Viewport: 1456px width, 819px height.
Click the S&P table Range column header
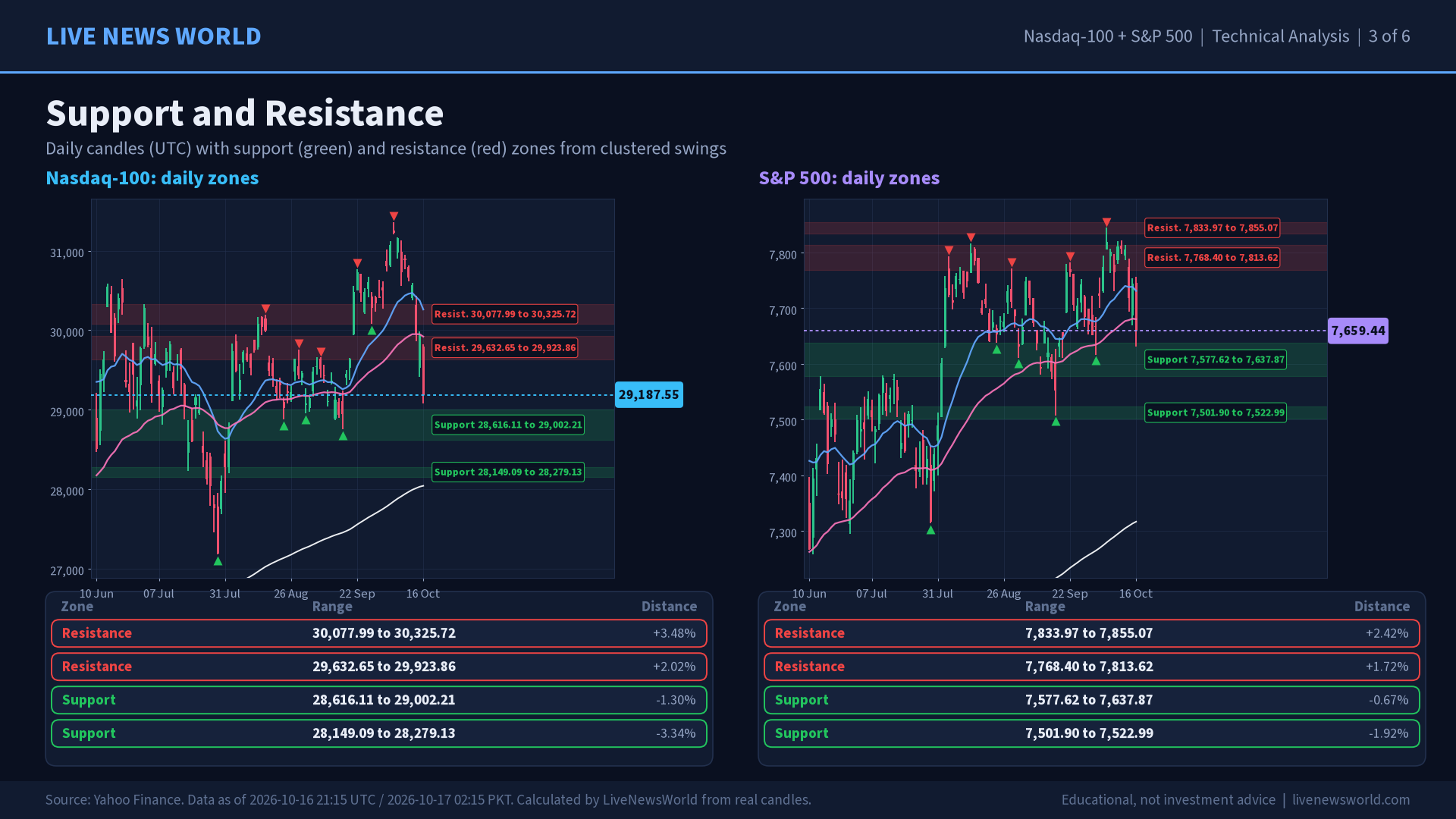click(1045, 607)
